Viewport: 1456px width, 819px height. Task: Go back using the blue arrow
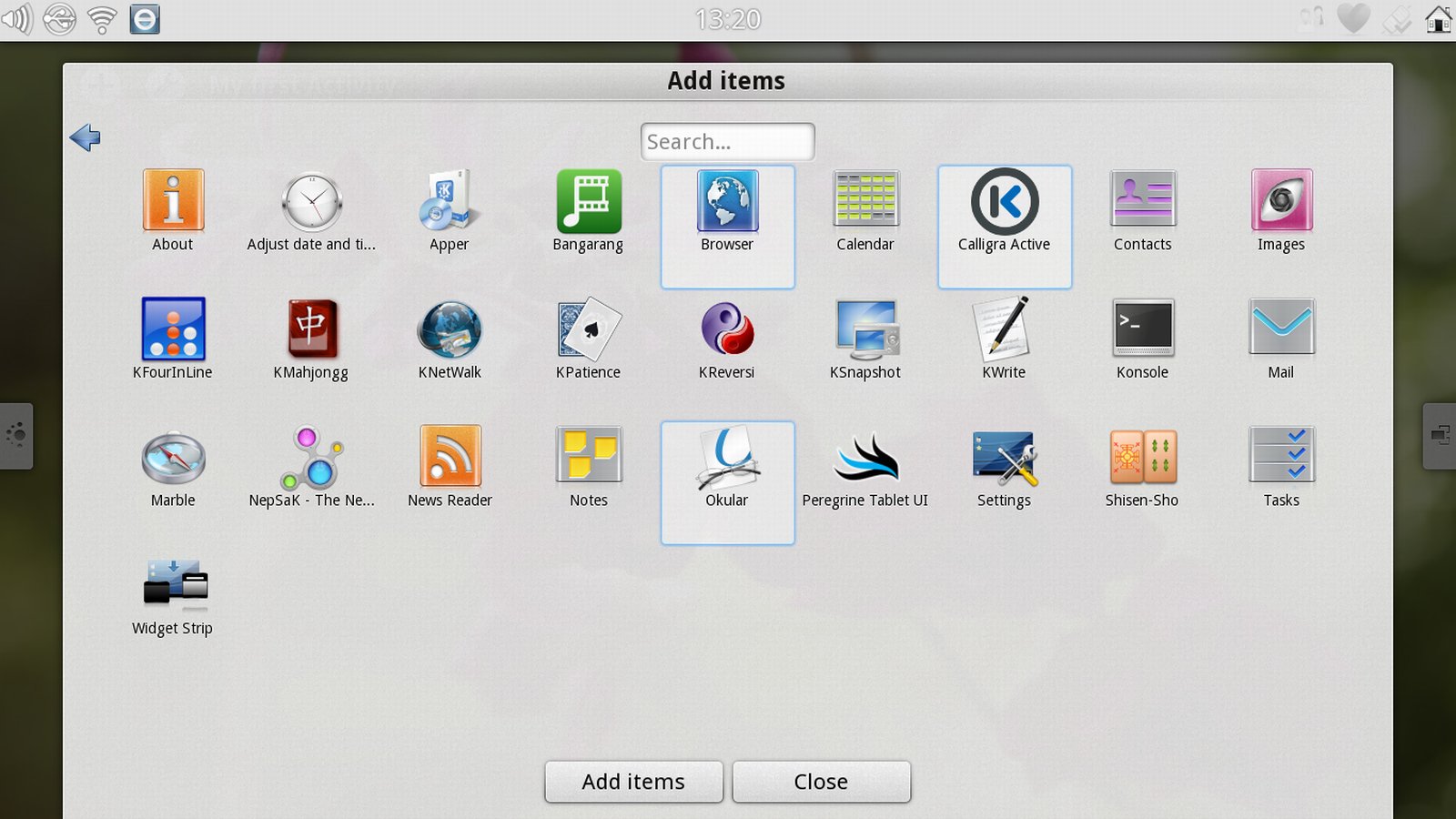click(x=85, y=137)
